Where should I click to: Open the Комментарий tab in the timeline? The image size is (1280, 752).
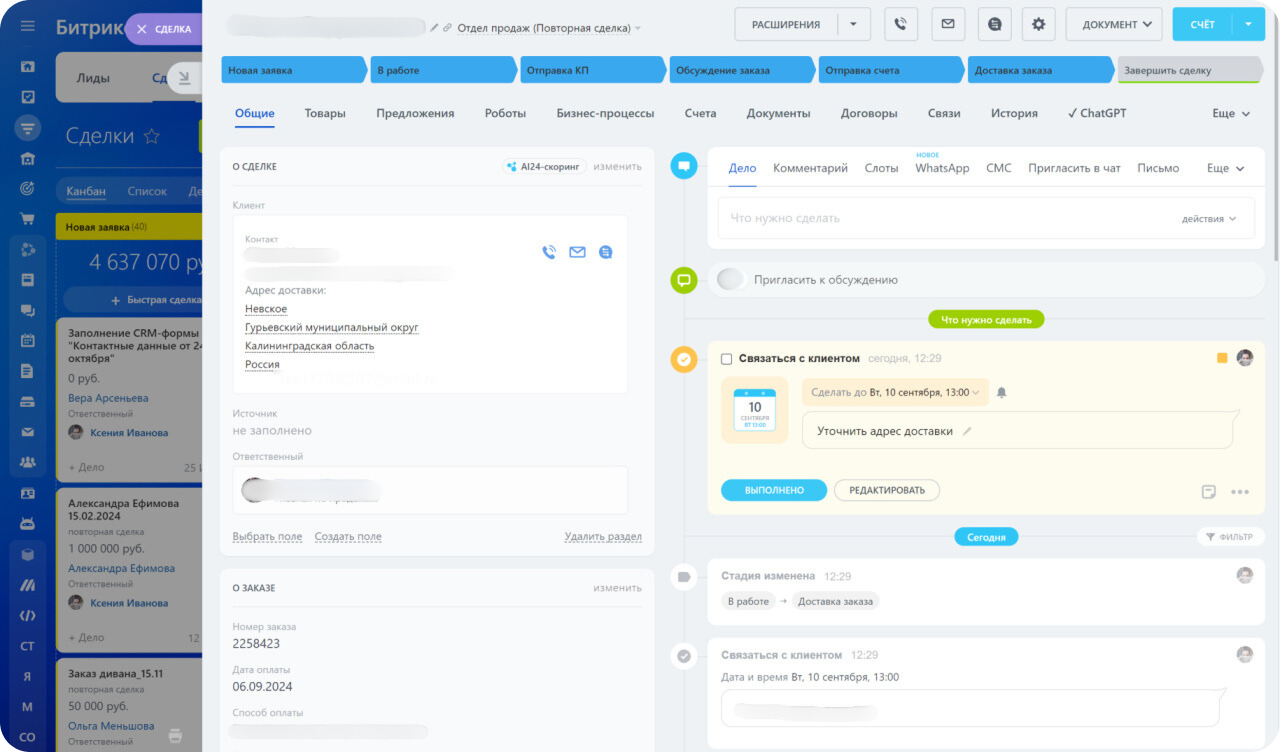coord(810,168)
